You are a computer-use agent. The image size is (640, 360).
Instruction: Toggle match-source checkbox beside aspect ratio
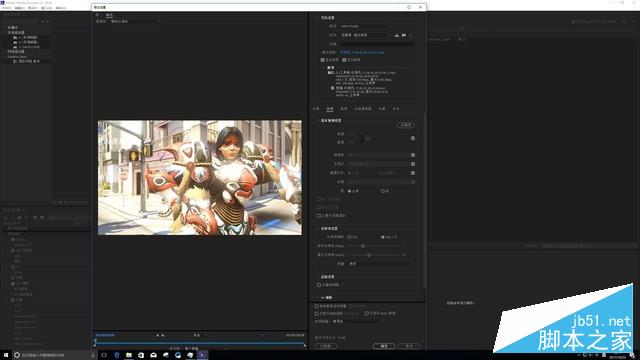point(413,173)
